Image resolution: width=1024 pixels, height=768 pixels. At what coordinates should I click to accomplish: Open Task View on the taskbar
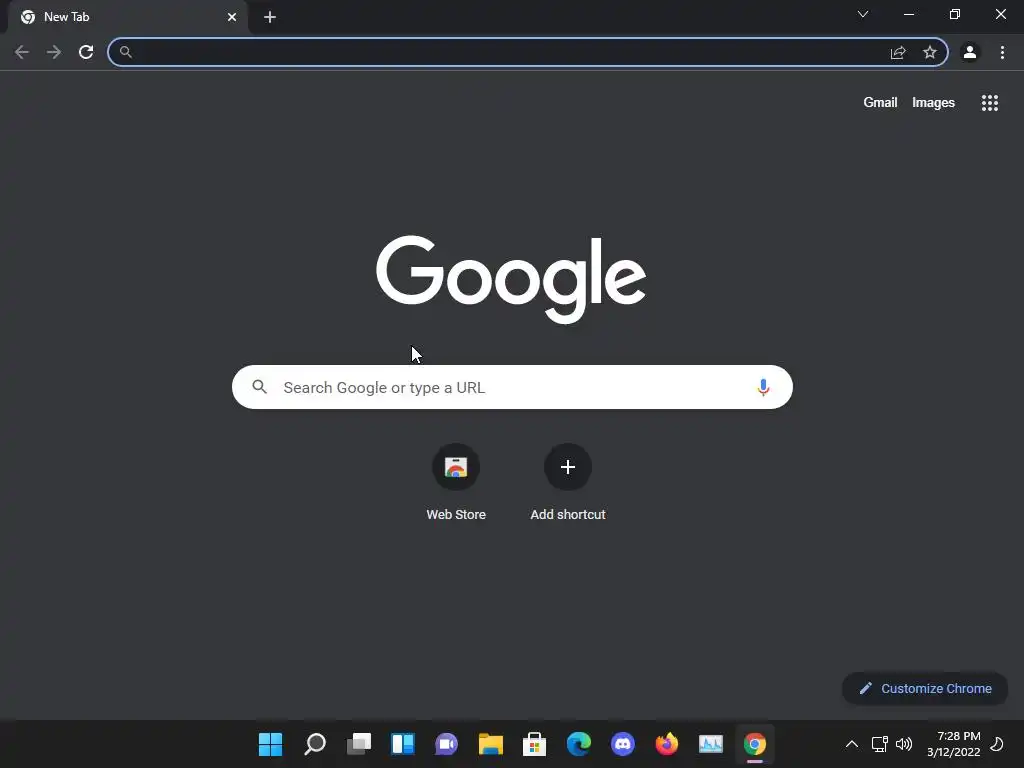(x=359, y=744)
